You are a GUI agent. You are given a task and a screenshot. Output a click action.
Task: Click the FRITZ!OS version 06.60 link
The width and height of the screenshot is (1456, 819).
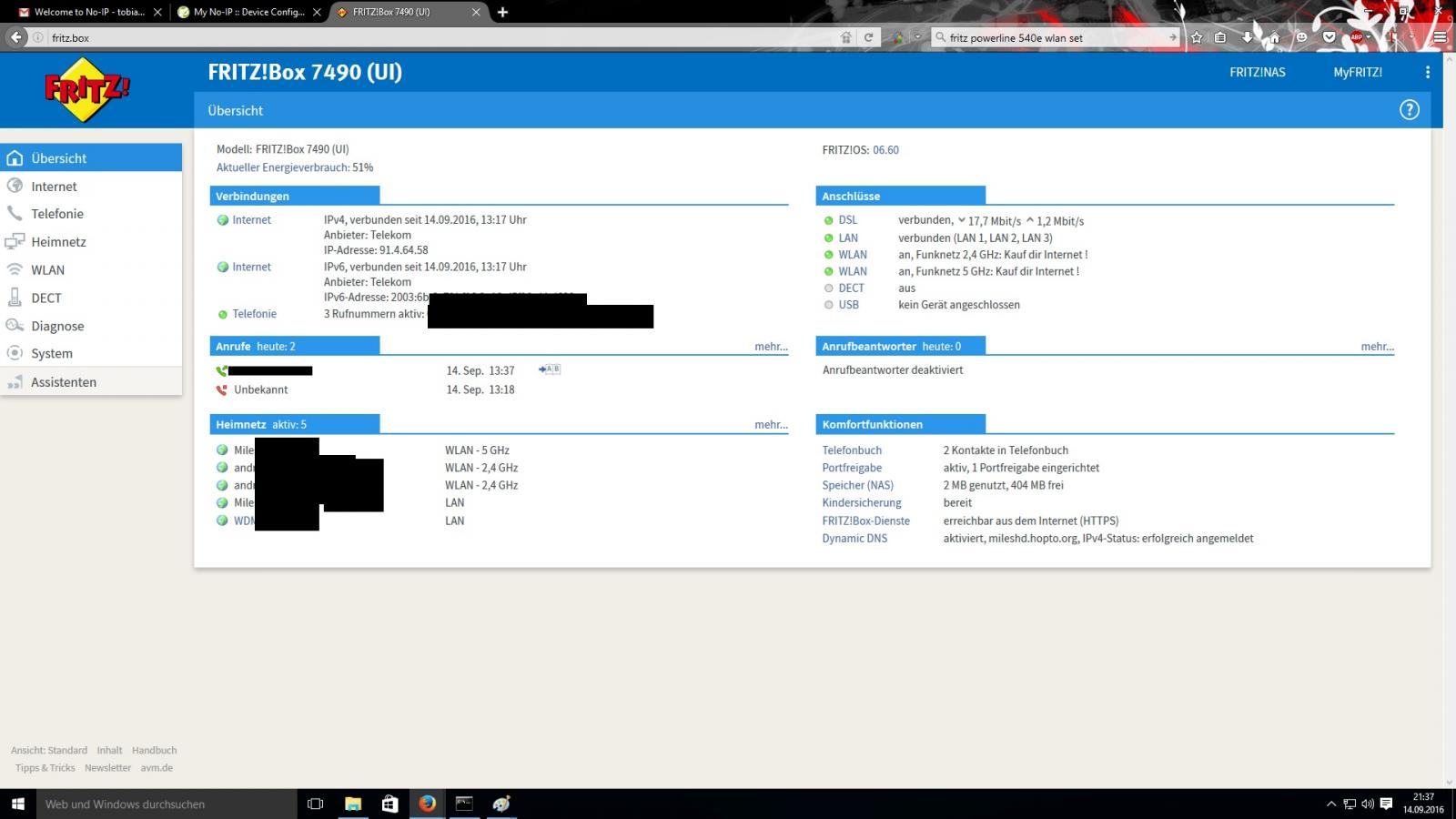pos(885,150)
